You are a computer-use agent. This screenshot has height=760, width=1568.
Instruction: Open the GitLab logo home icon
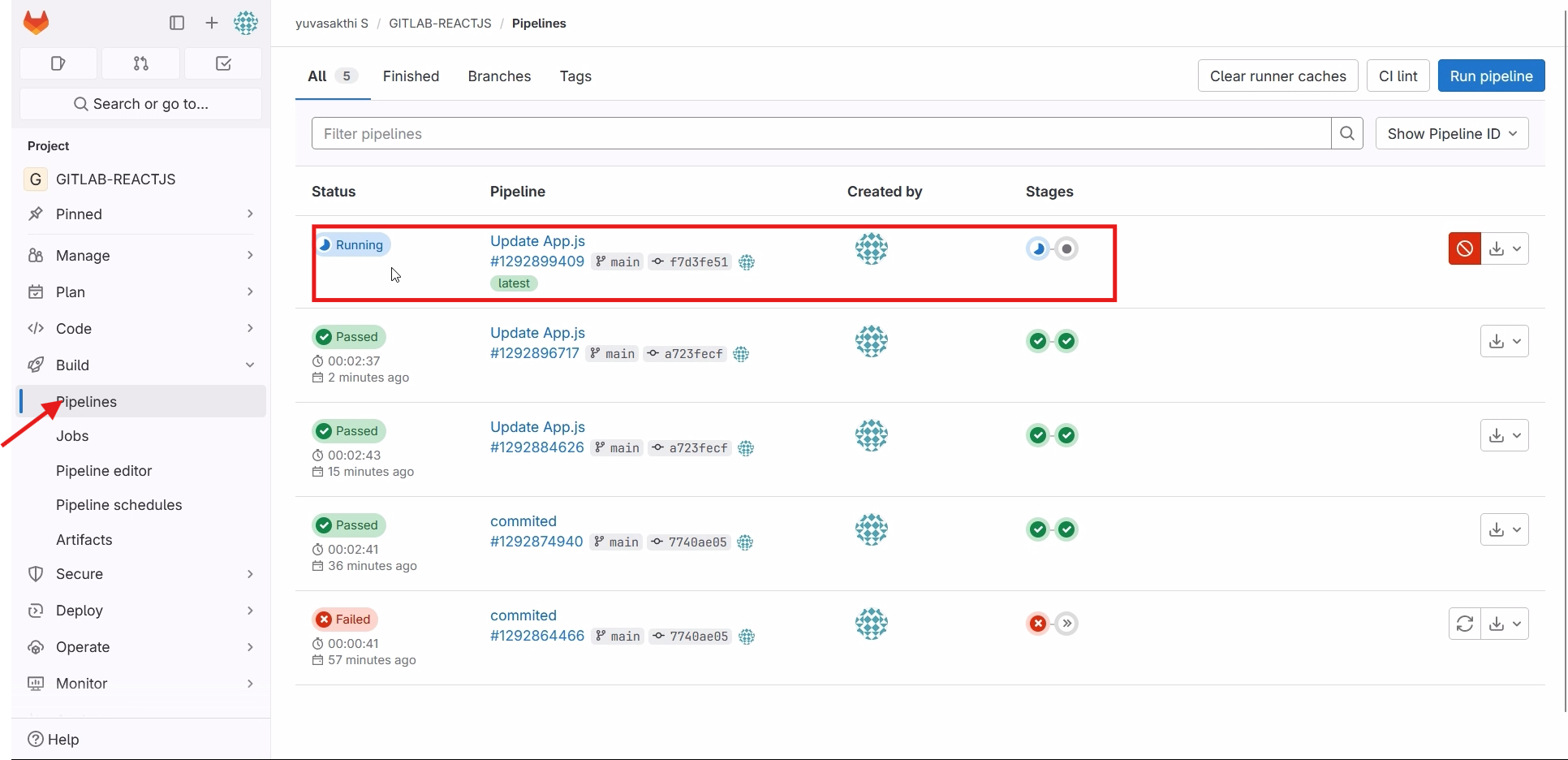coord(36,23)
